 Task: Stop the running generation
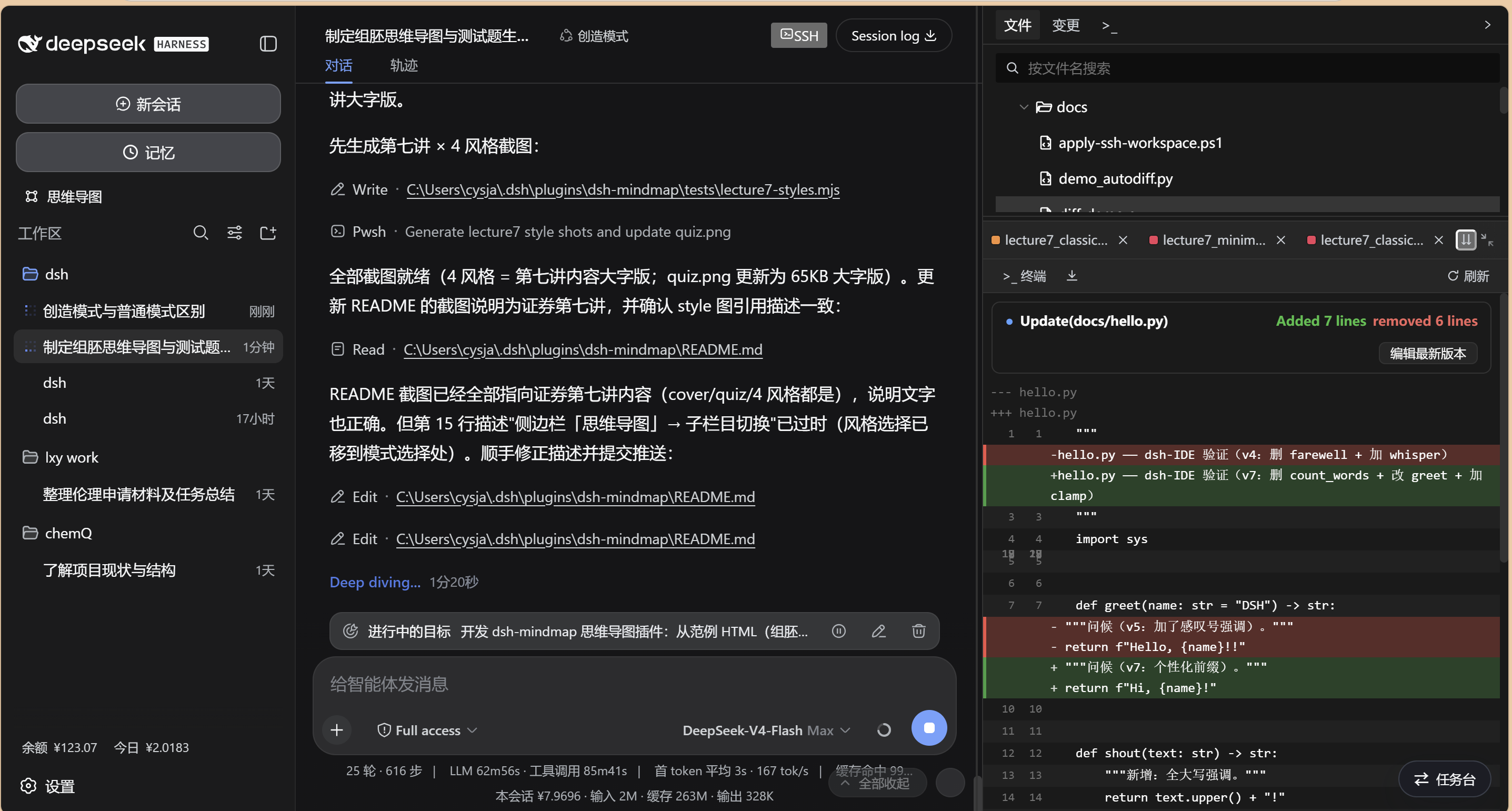click(928, 728)
